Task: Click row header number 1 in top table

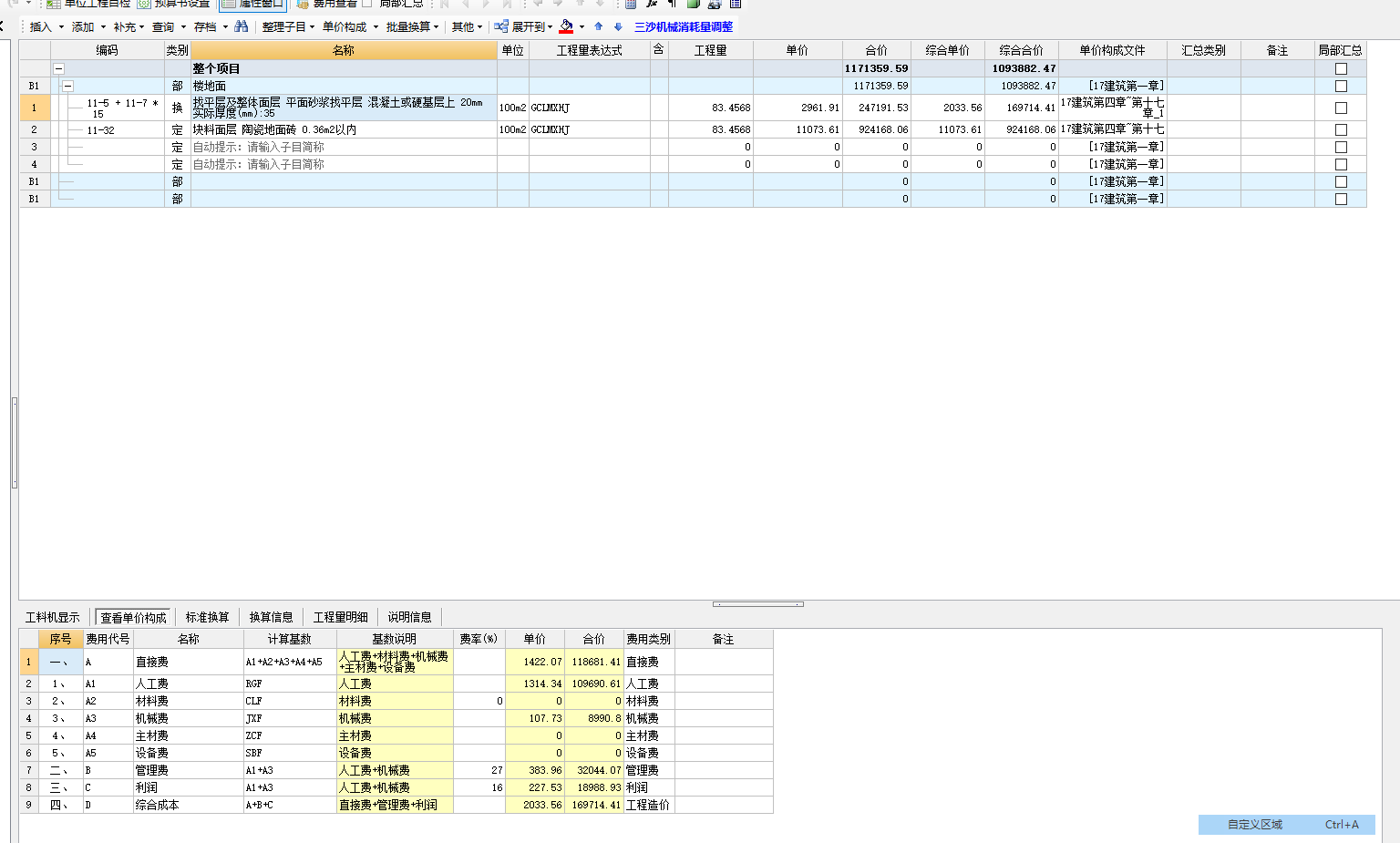Action: tap(35, 108)
